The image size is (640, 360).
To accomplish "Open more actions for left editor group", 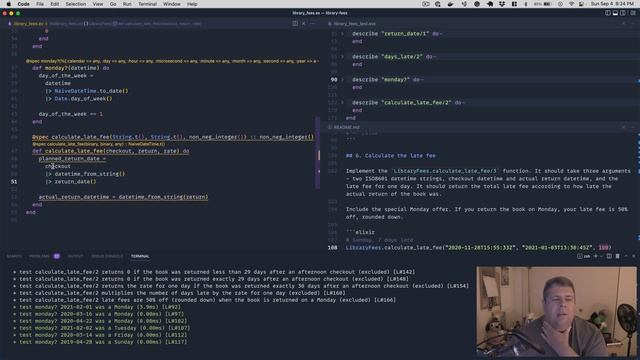I will click(x=313, y=24).
